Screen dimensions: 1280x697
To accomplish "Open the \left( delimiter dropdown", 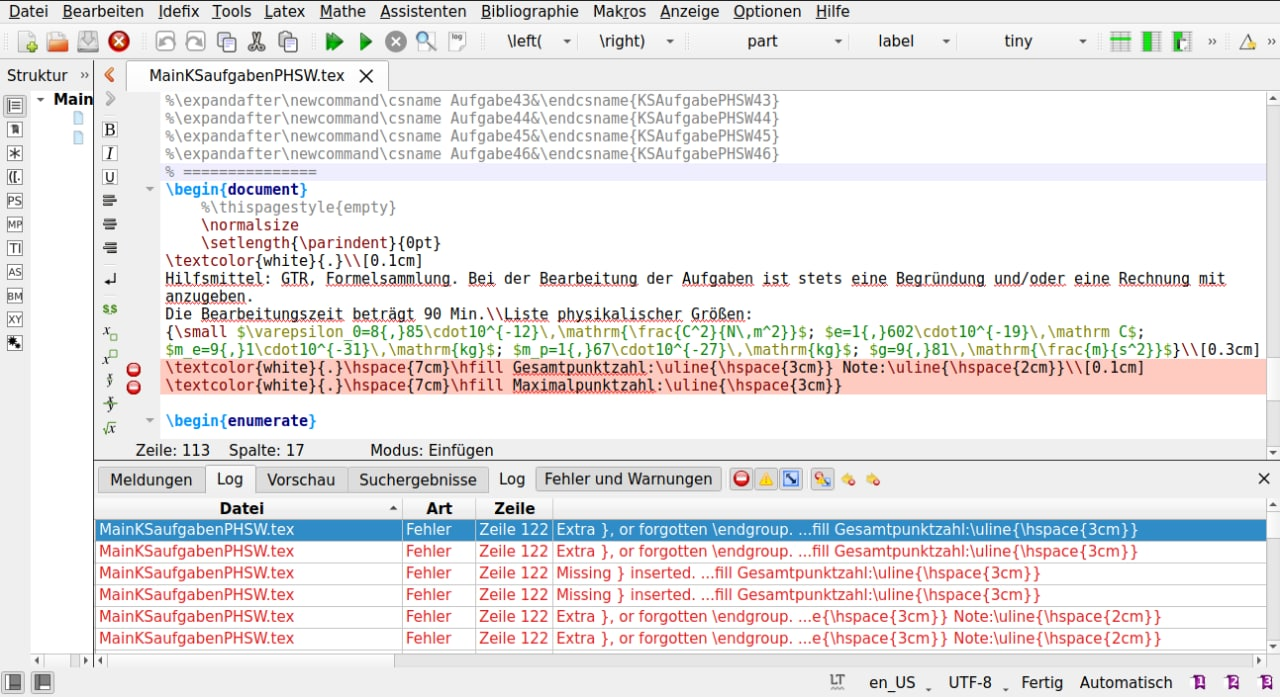I will (x=567, y=42).
